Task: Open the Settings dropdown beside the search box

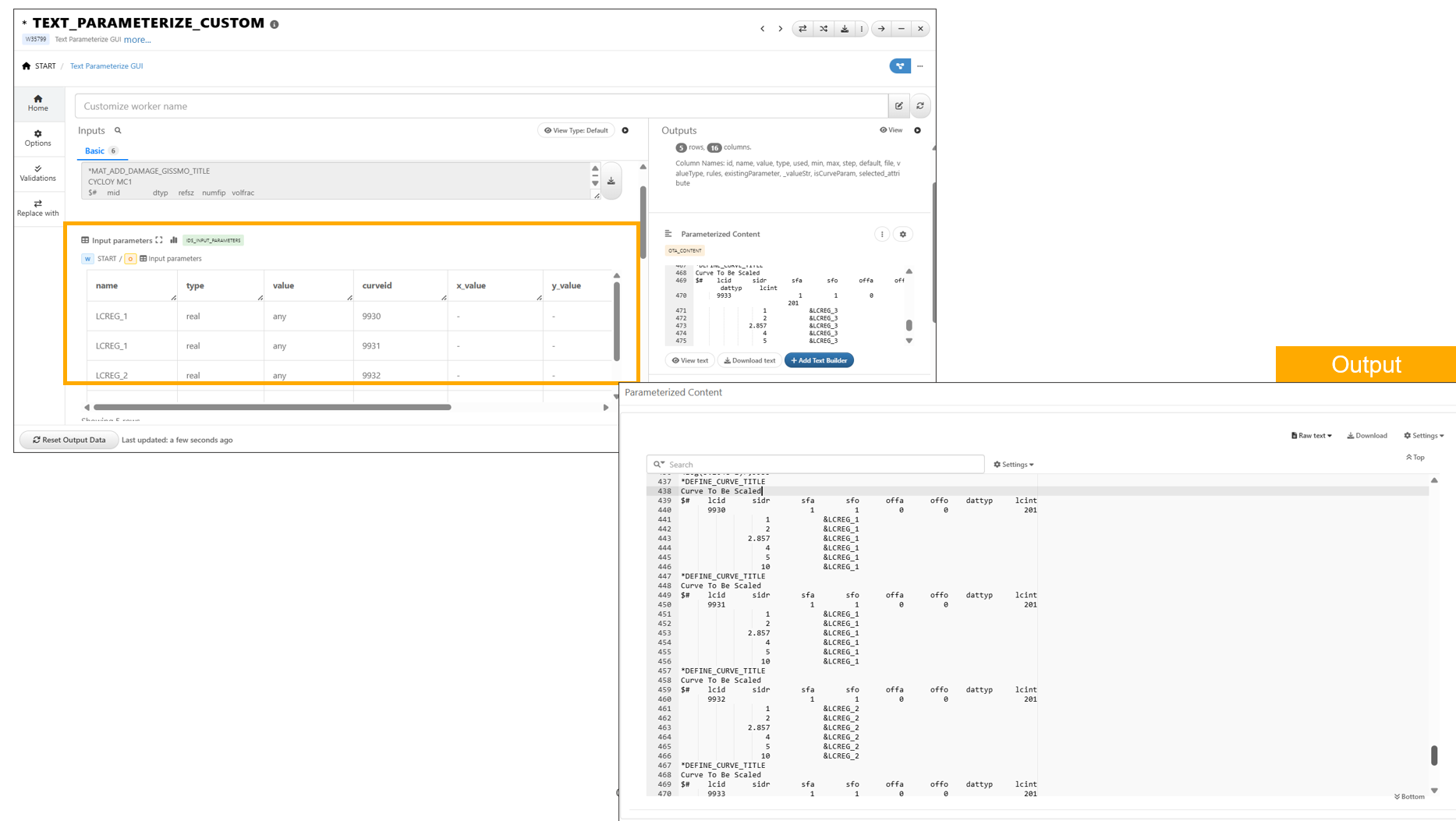Action: (x=1014, y=465)
